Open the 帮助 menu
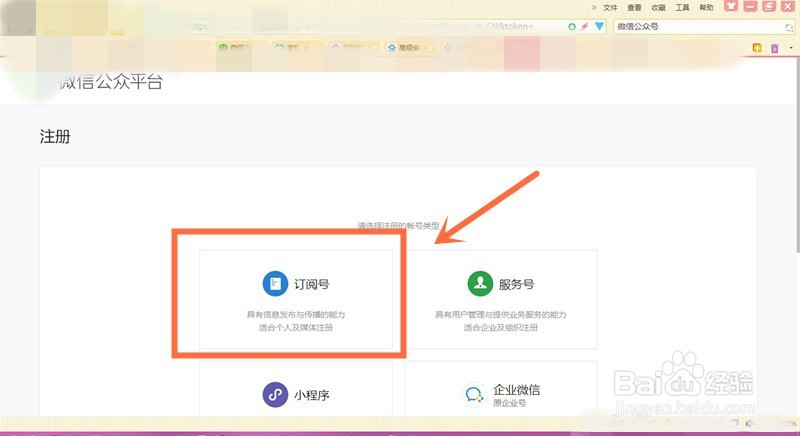This screenshot has height=436, width=800. coord(707,8)
